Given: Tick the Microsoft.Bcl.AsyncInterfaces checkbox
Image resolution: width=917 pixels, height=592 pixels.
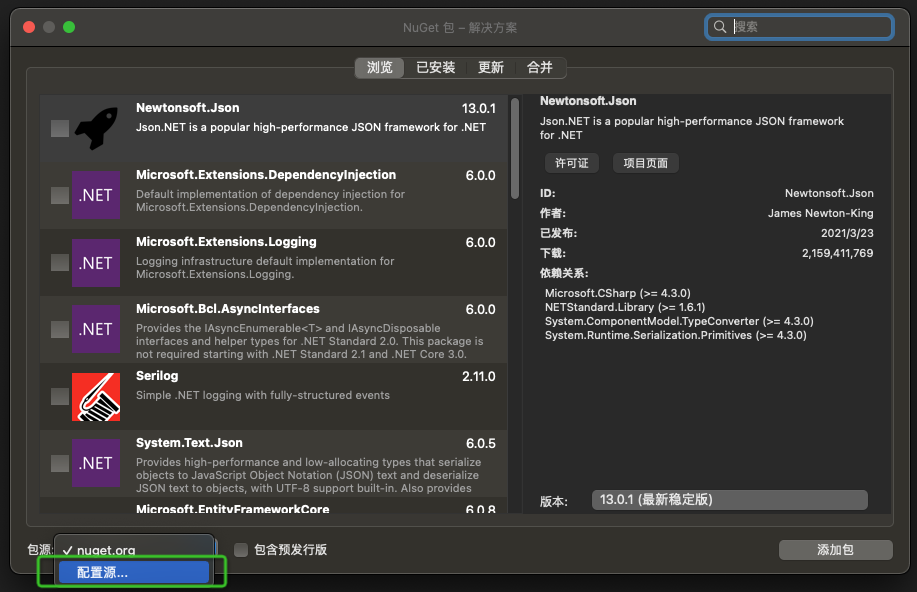Looking at the screenshot, I should [60, 329].
